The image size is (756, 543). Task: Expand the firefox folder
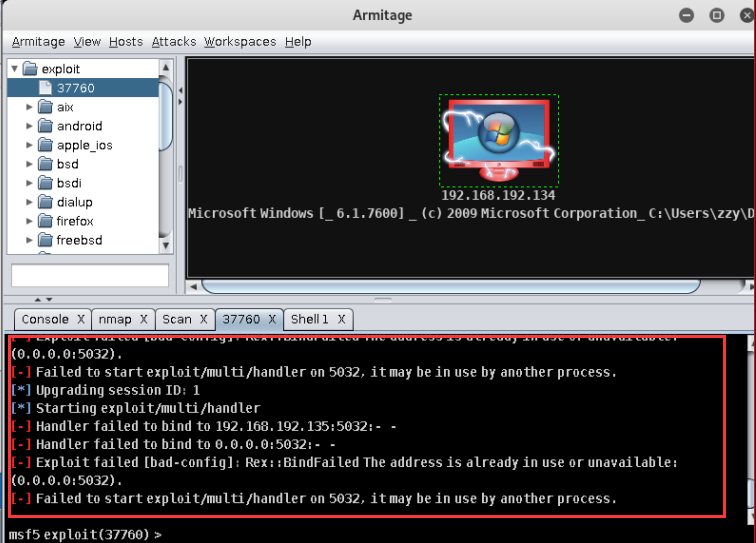point(29,221)
